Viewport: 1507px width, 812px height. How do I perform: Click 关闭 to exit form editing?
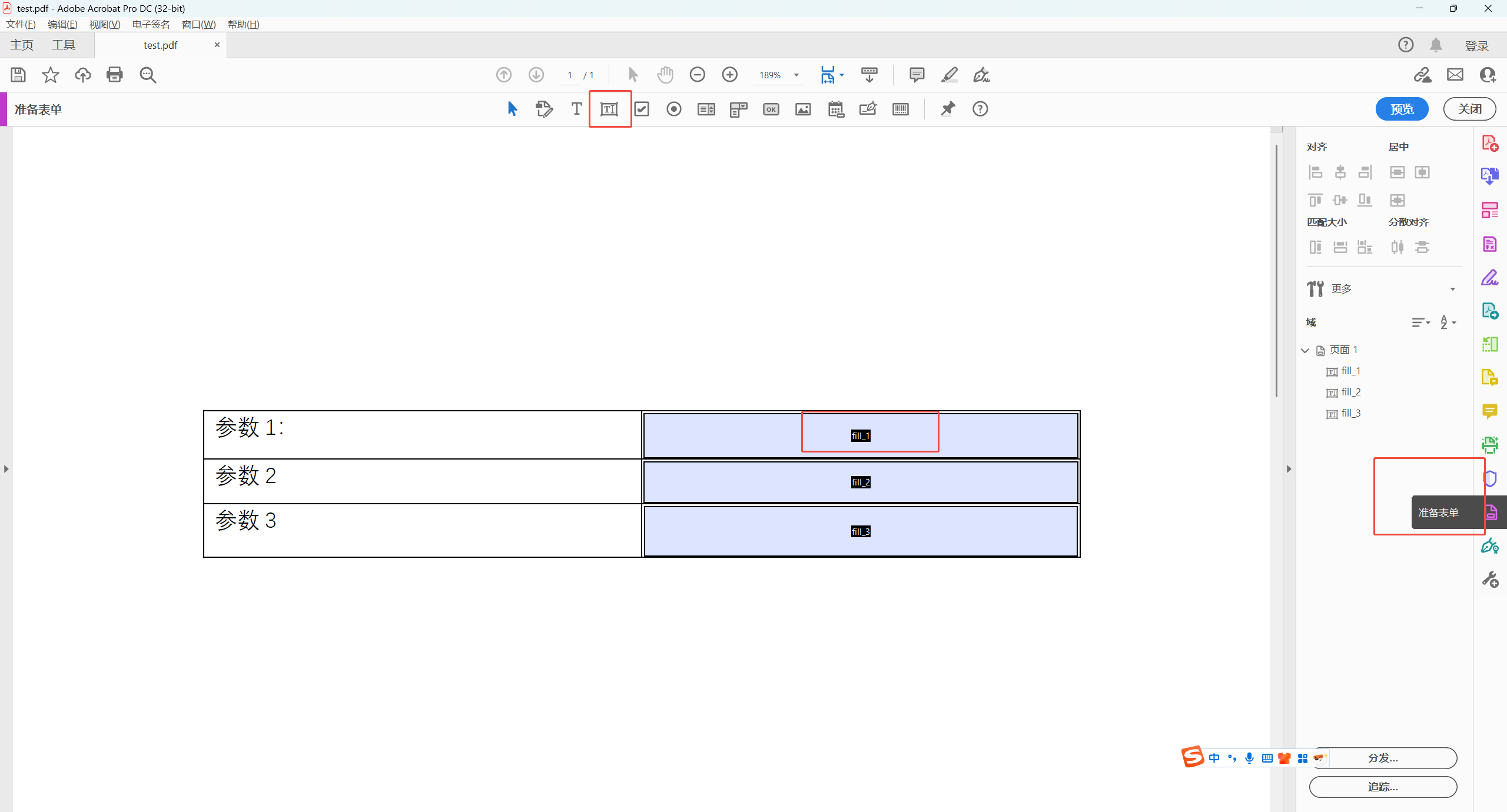click(x=1469, y=109)
